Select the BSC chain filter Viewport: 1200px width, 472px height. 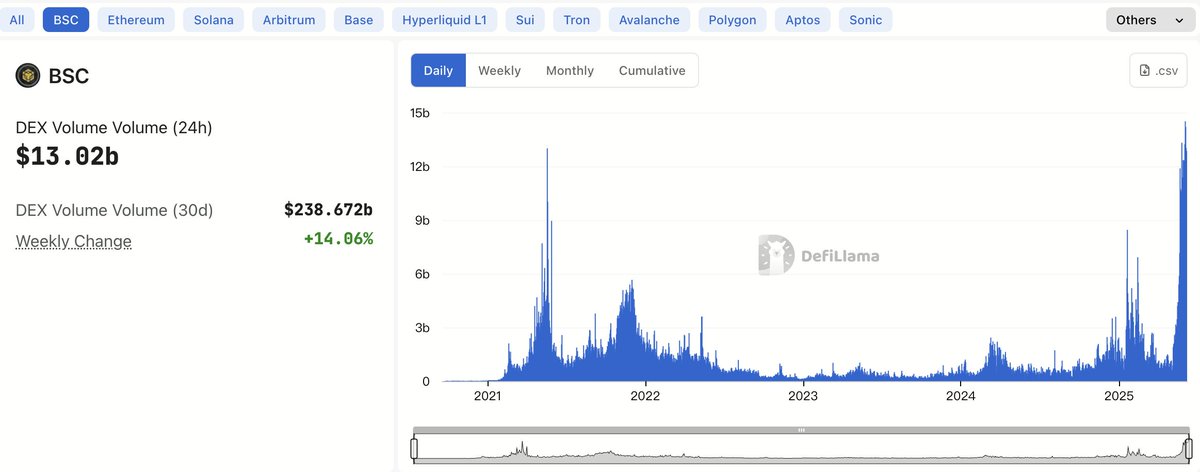(67, 20)
